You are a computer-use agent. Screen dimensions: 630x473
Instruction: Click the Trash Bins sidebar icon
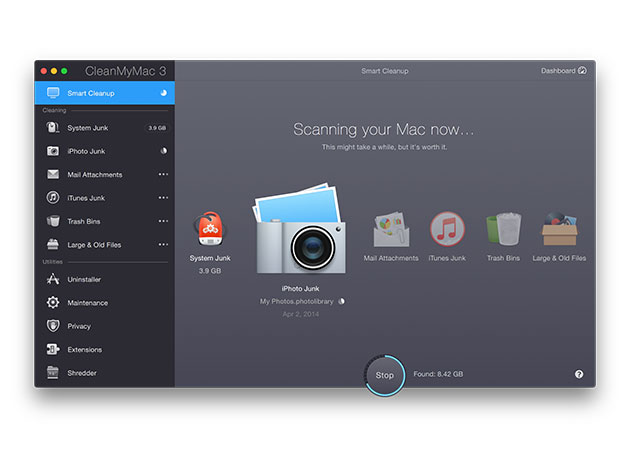click(53, 221)
